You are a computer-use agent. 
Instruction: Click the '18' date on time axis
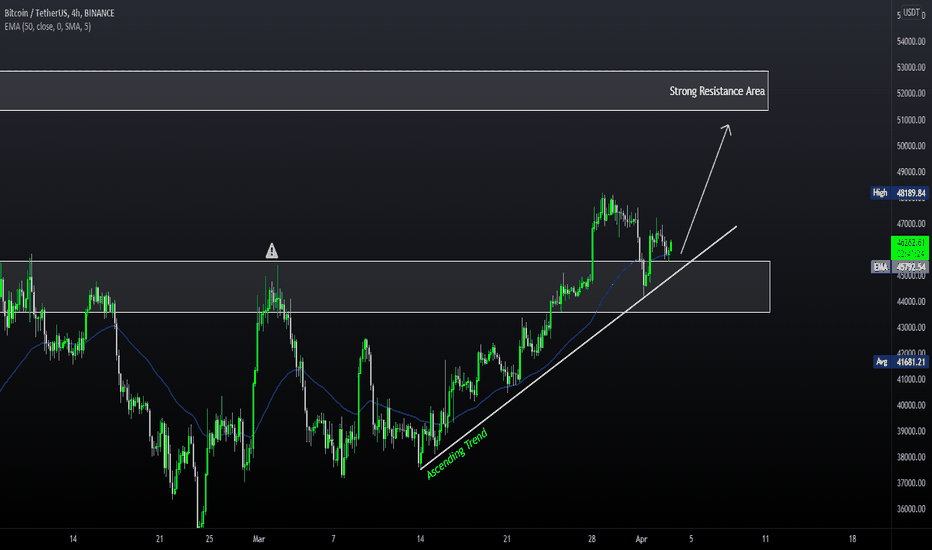[x=852, y=539]
